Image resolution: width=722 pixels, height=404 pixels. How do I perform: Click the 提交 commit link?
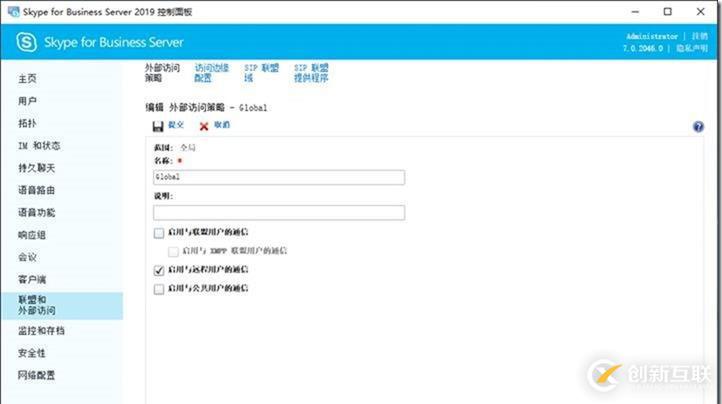click(x=176, y=125)
